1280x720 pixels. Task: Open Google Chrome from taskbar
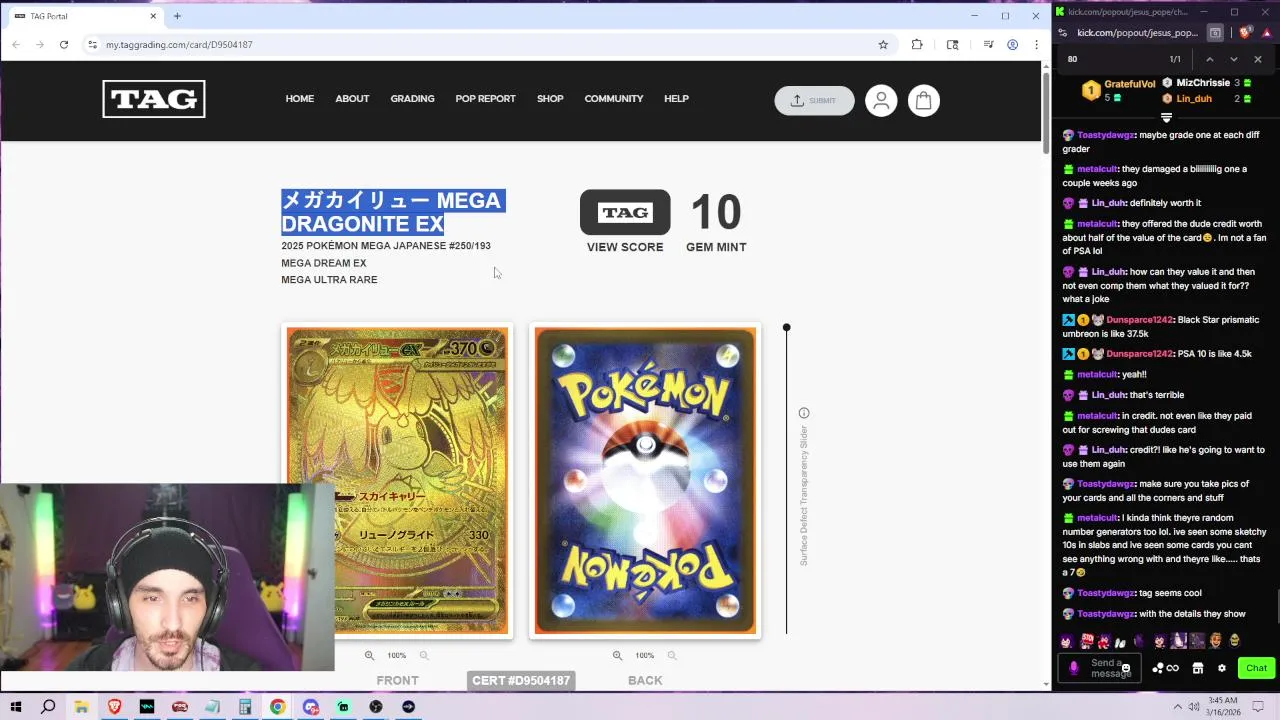277,707
